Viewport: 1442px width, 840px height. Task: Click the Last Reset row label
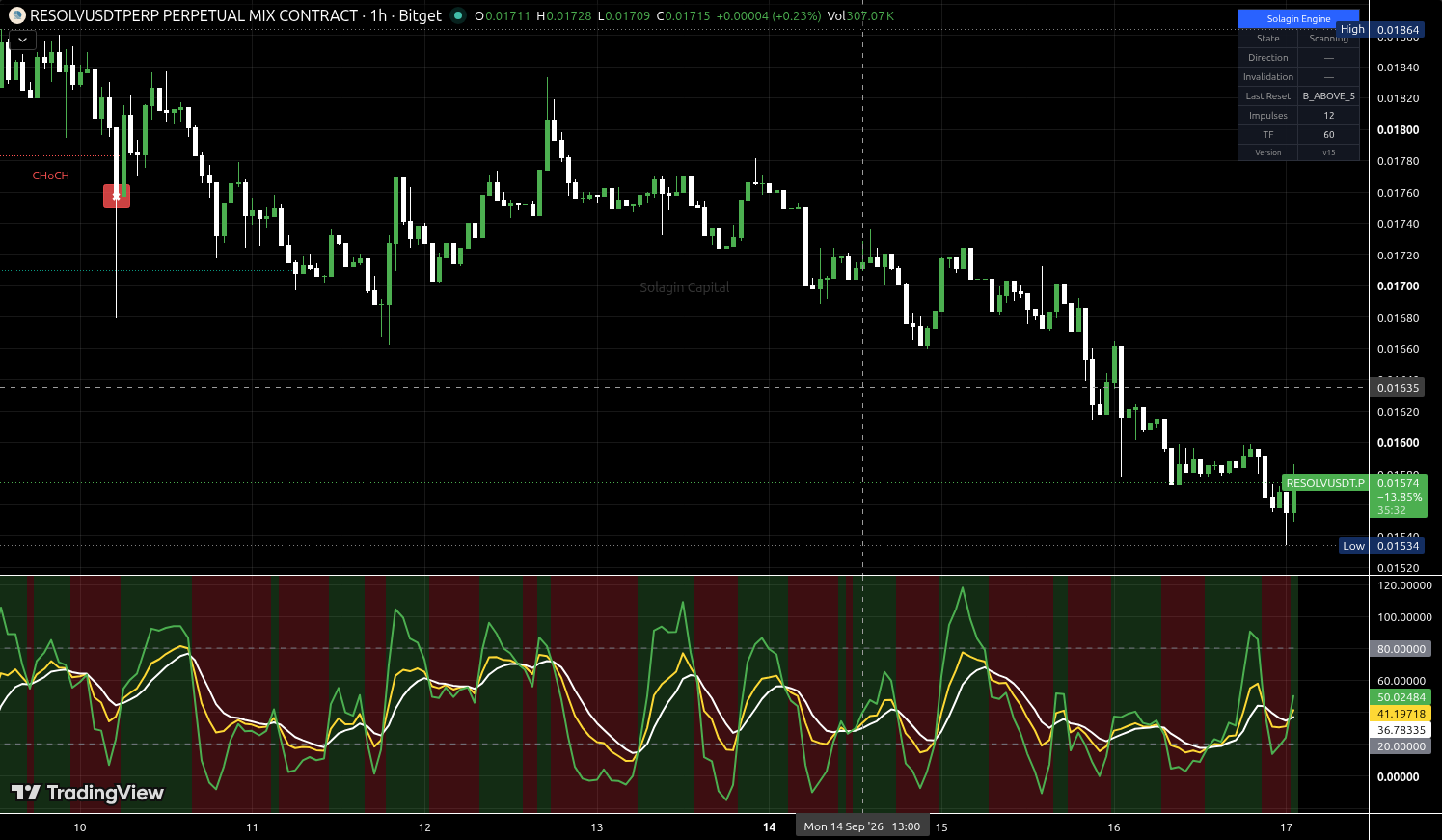point(1268,96)
